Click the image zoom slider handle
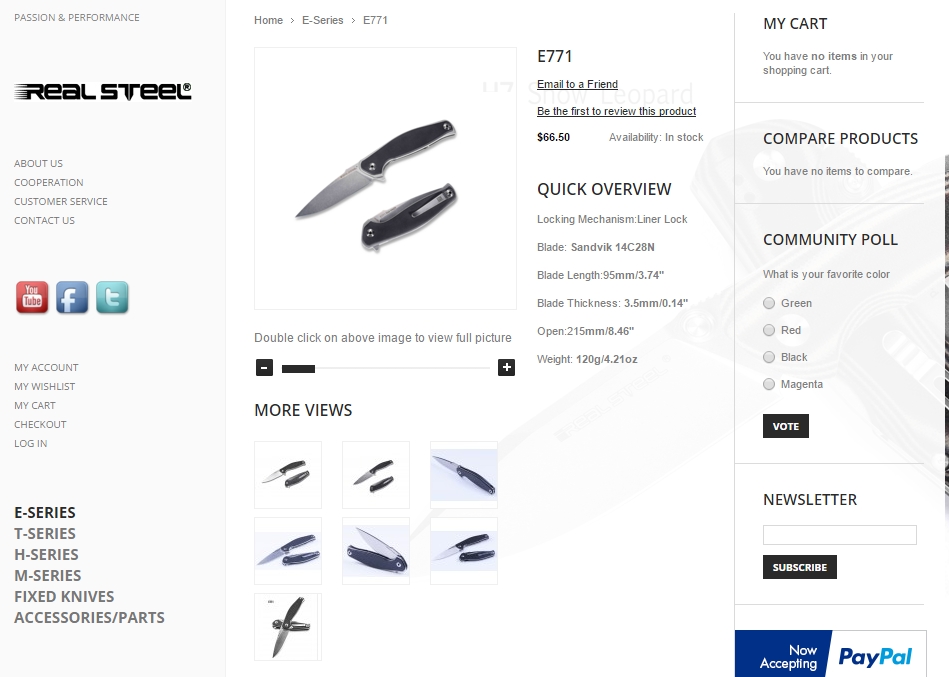Screen dimensions: 949x677 (x=298, y=368)
